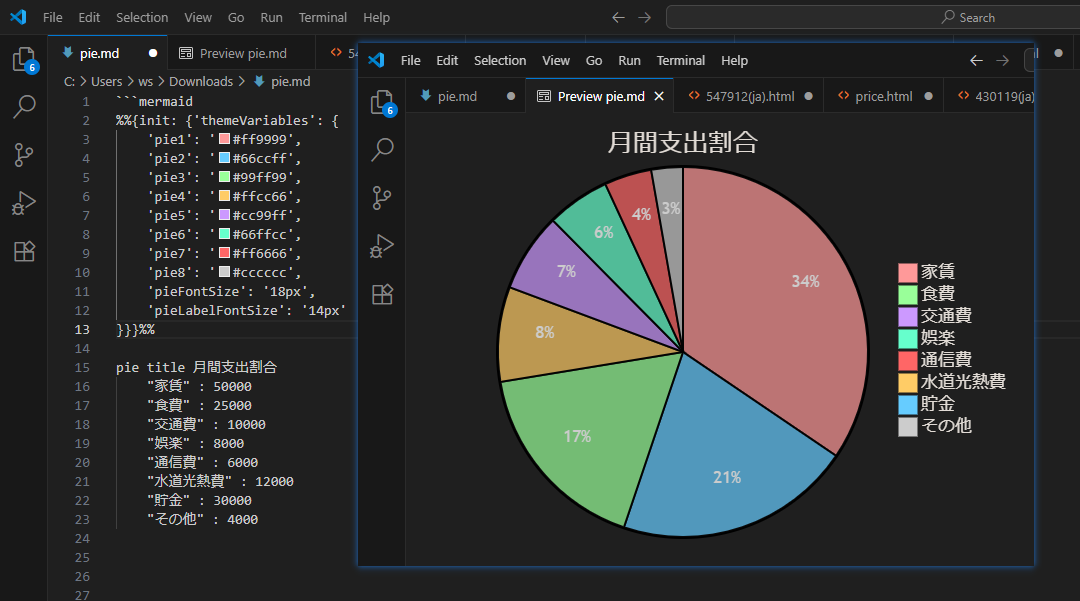The height and width of the screenshot is (601, 1080).
Task: Click the back navigation arrow
Action: click(x=617, y=17)
